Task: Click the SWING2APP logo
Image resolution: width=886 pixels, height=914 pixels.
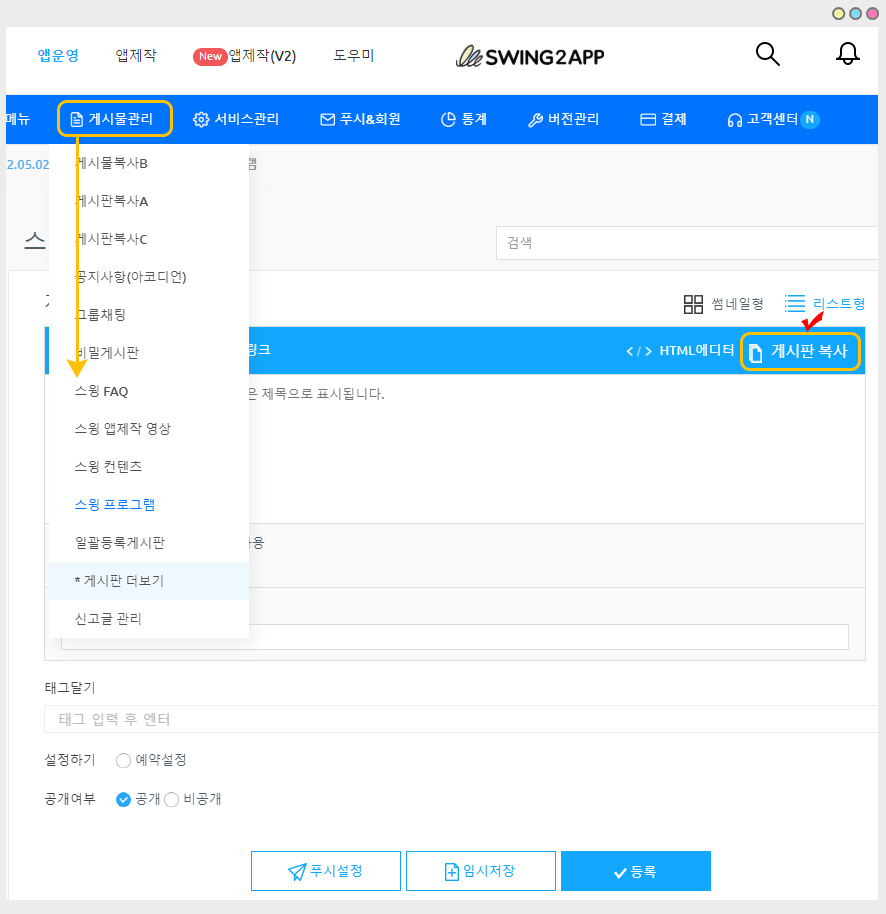Action: 530,56
